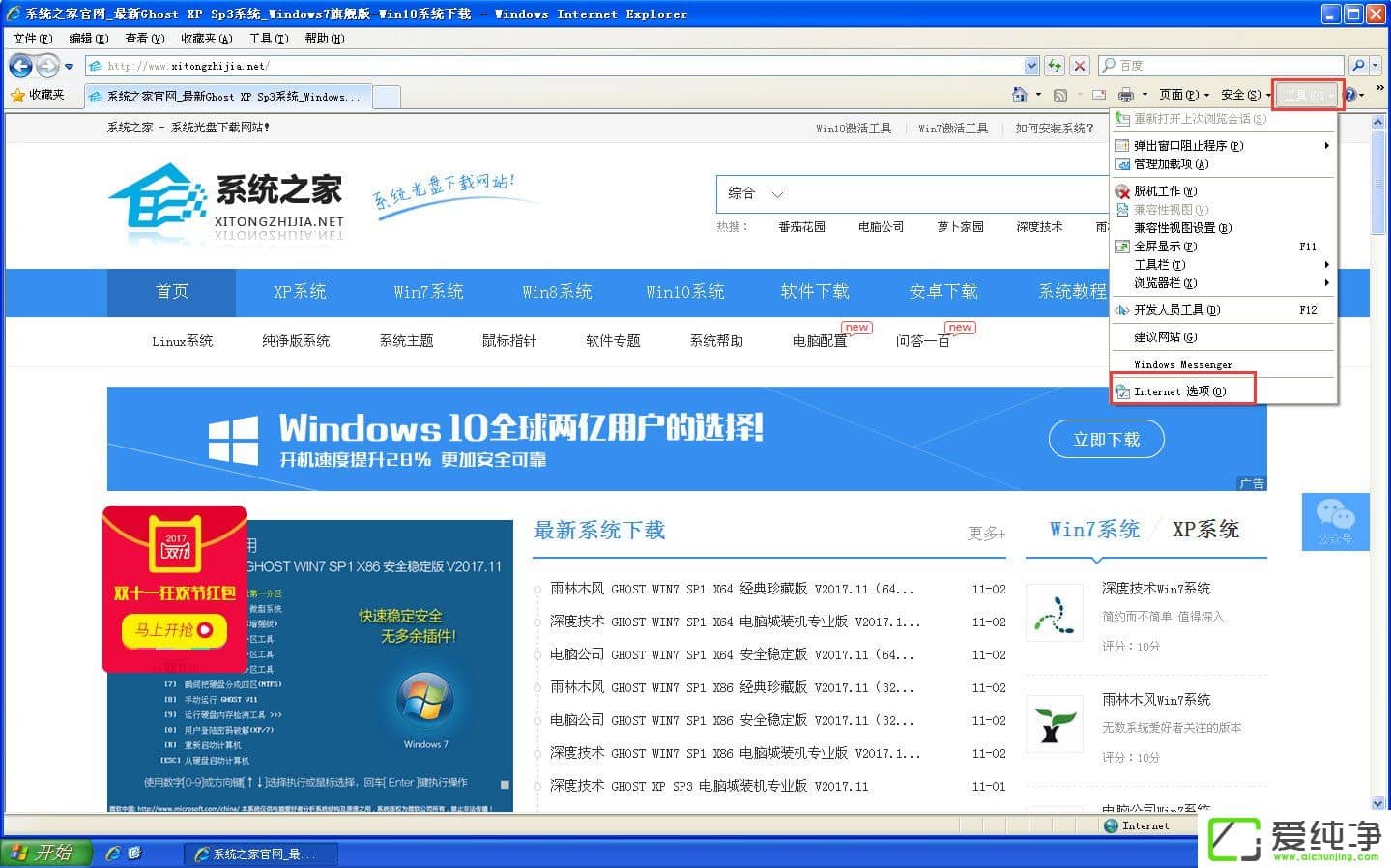Screen dimensions: 1391x868
Task: Open the 综合 search category dropdown
Action: pyautogui.click(x=755, y=194)
